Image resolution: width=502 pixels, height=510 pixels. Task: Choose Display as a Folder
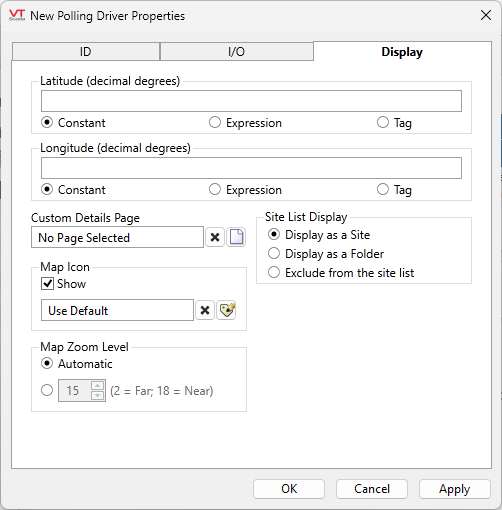pyautogui.click(x=274, y=254)
